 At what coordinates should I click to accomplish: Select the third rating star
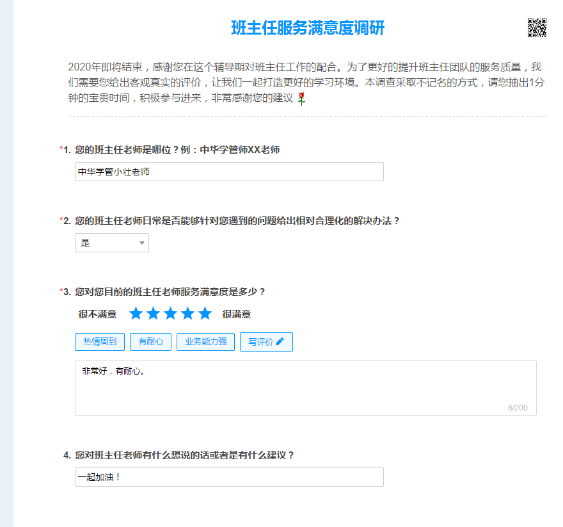pyautogui.click(x=170, y=313)
